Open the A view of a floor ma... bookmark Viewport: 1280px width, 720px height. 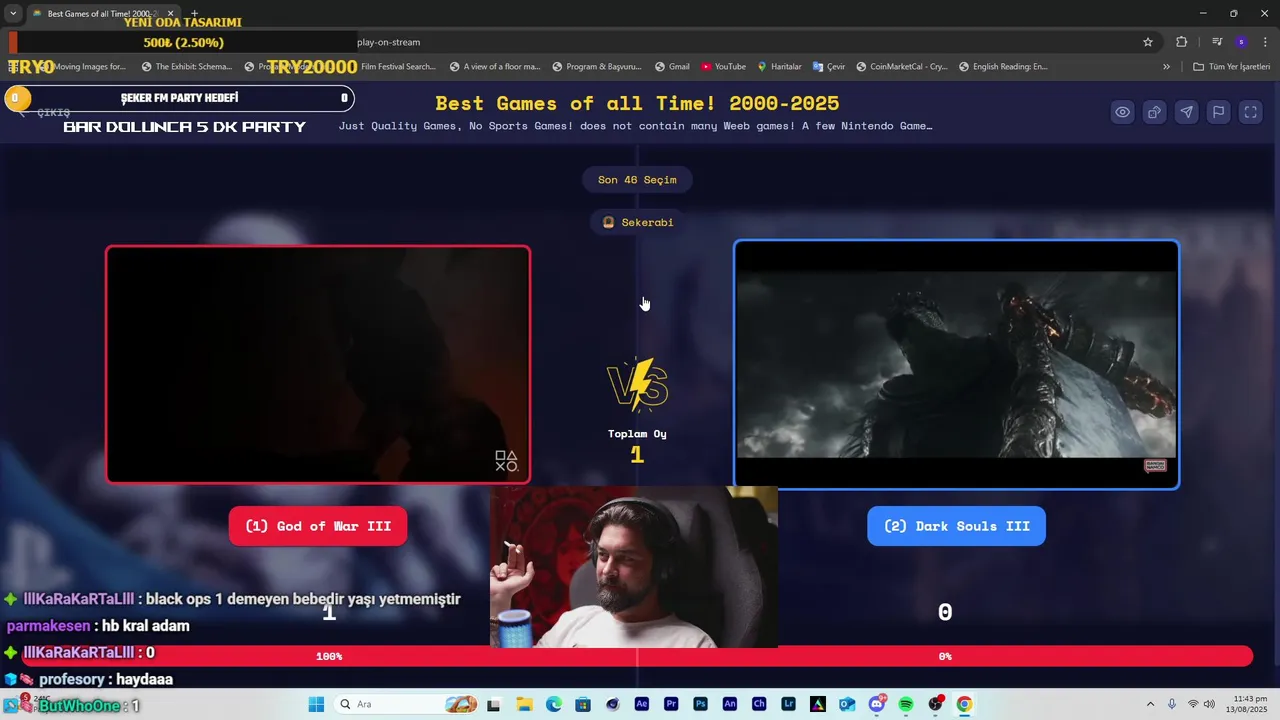click(495, 67)
